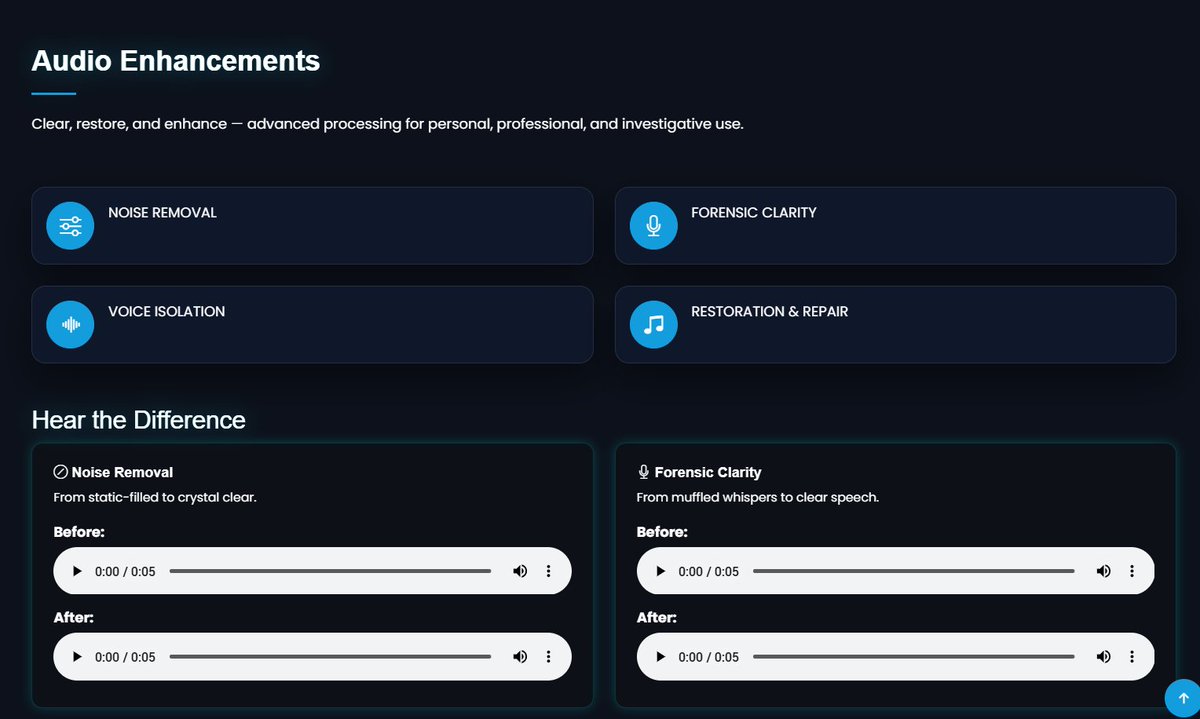
Task: Seek in Forensic Clarity Before progress bar
Action: coord(913,571)
